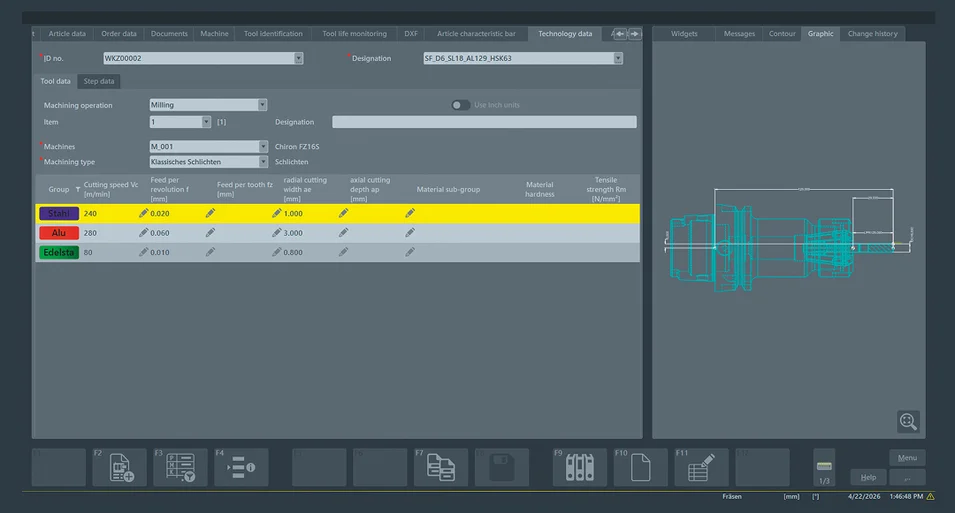Toggle the Use inch units switch
Image resolution: width=955 pixels, height=513 pixels.
(x=460, y=105)
